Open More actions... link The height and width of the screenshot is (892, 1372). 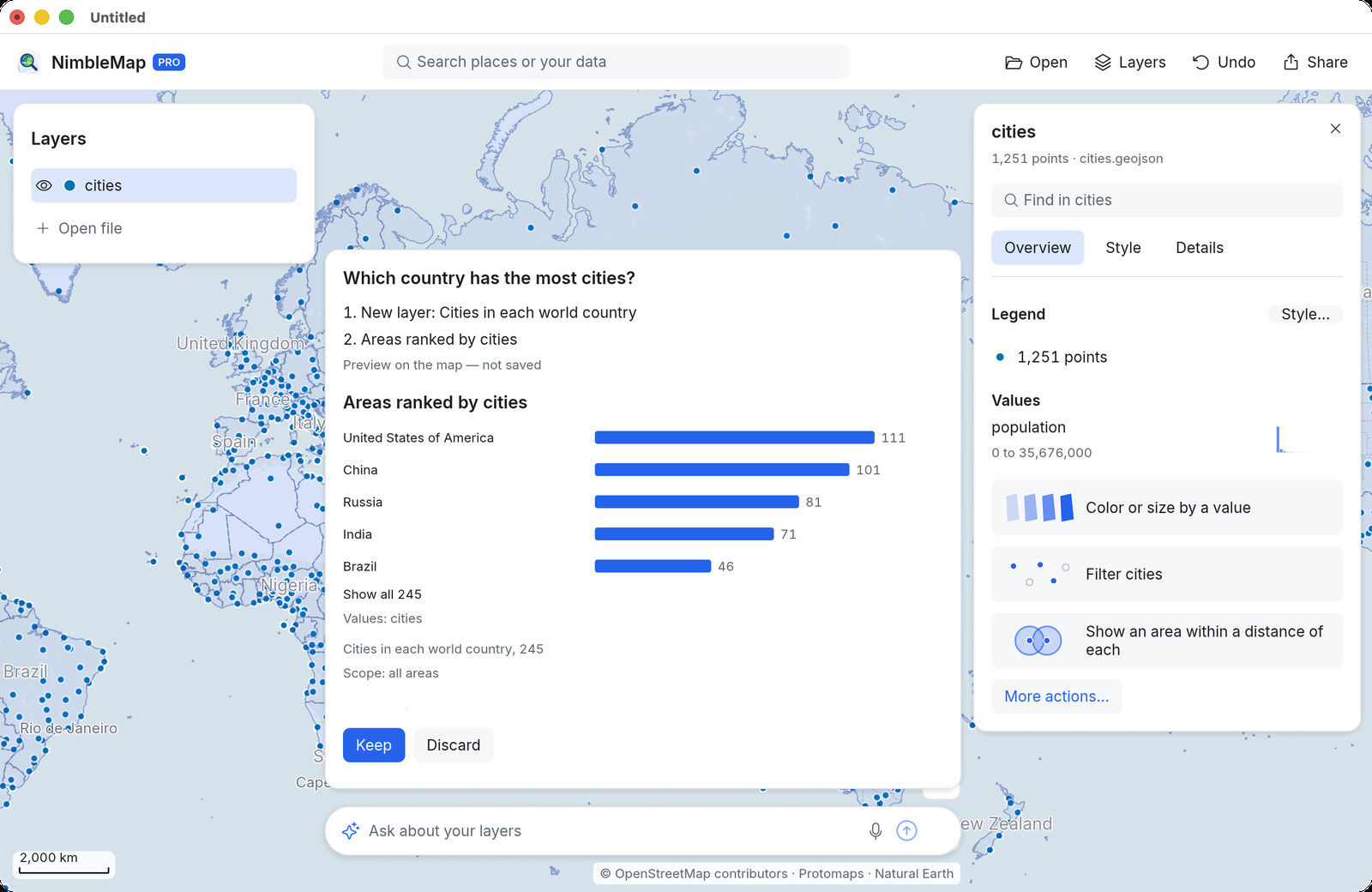point(1056,696)
